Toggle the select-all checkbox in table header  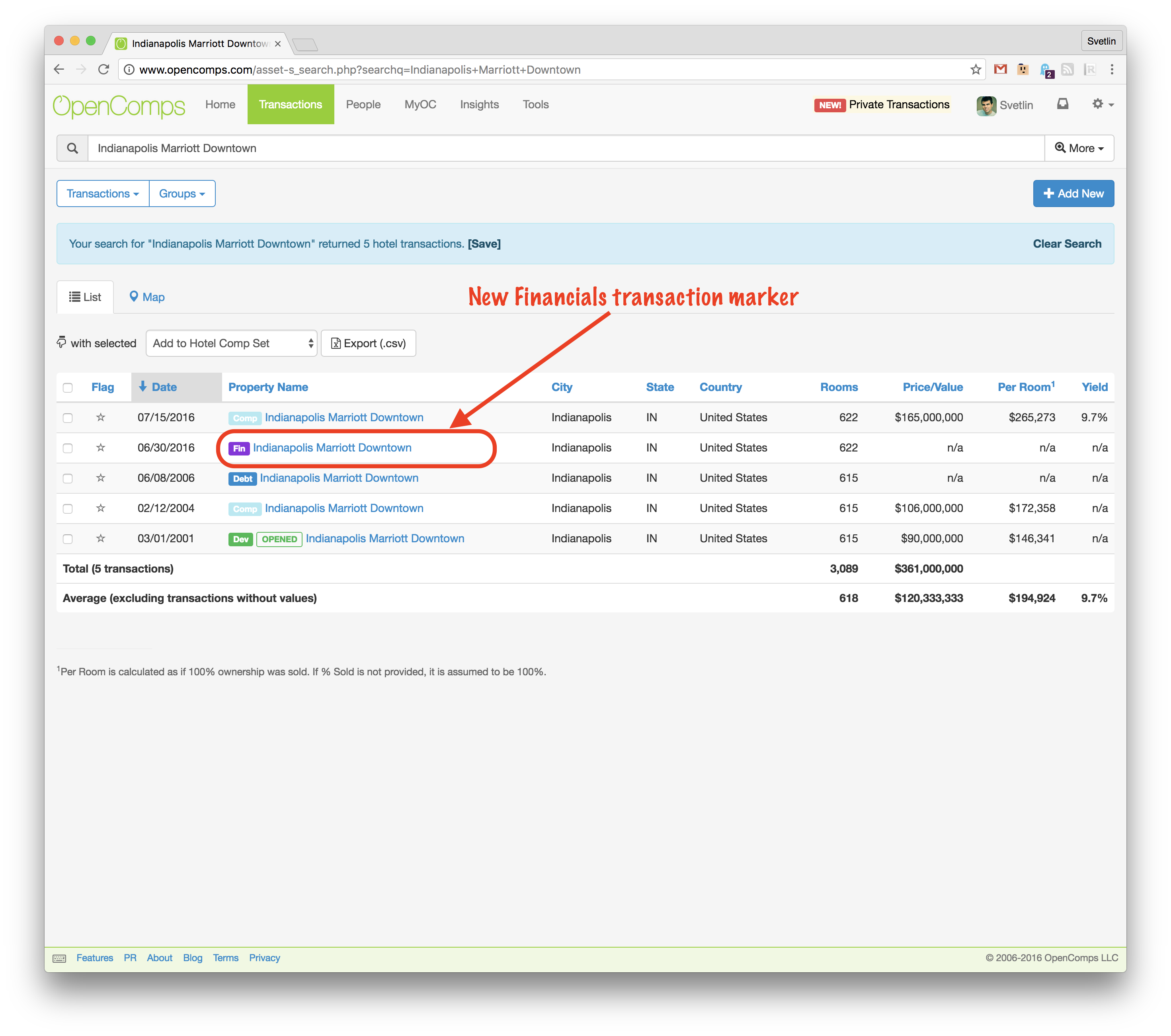[x=68, y=387]
